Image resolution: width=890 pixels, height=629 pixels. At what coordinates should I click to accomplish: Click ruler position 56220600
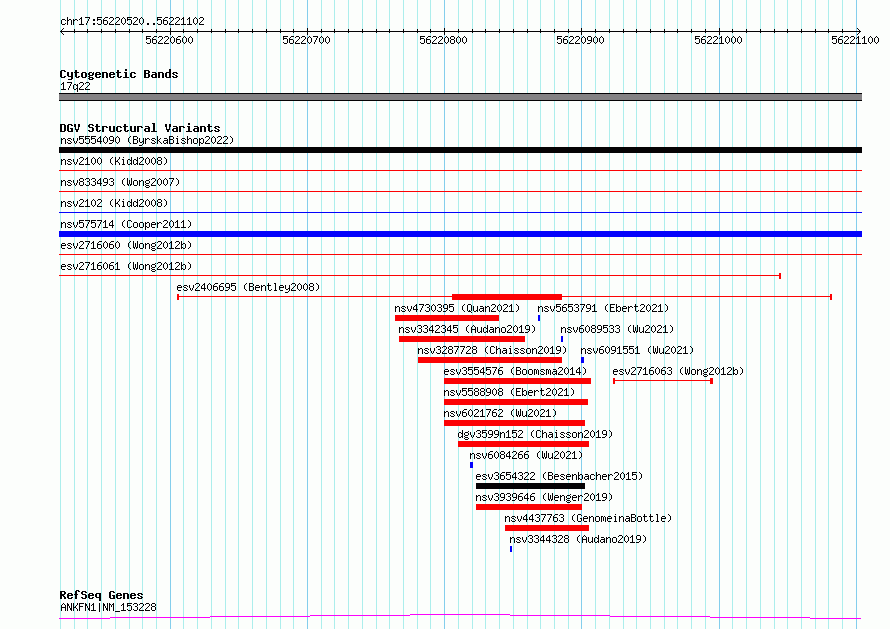point(169,40)
